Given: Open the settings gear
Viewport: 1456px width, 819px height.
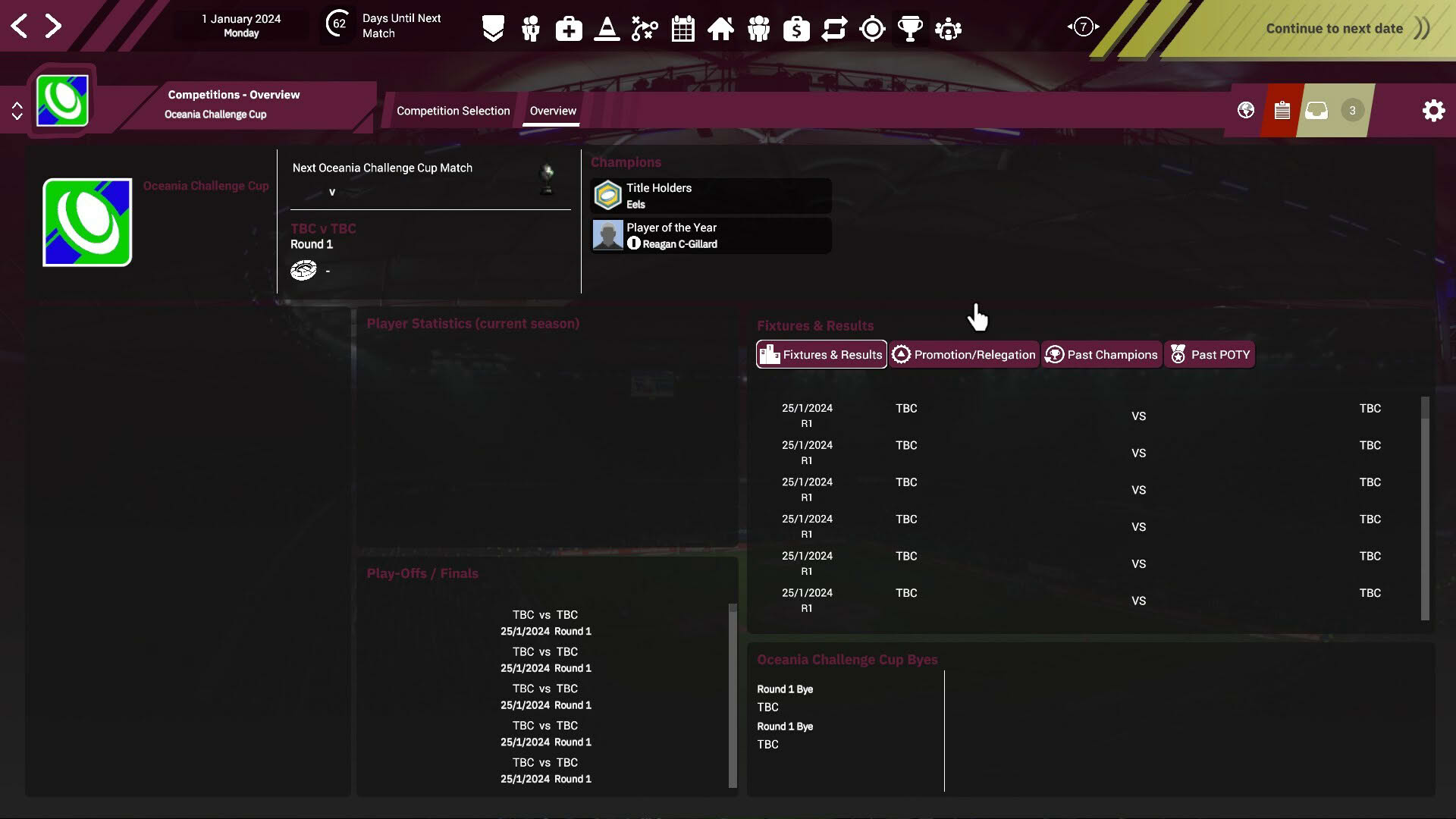Looking at the screenshot, I should (1433, 111).
